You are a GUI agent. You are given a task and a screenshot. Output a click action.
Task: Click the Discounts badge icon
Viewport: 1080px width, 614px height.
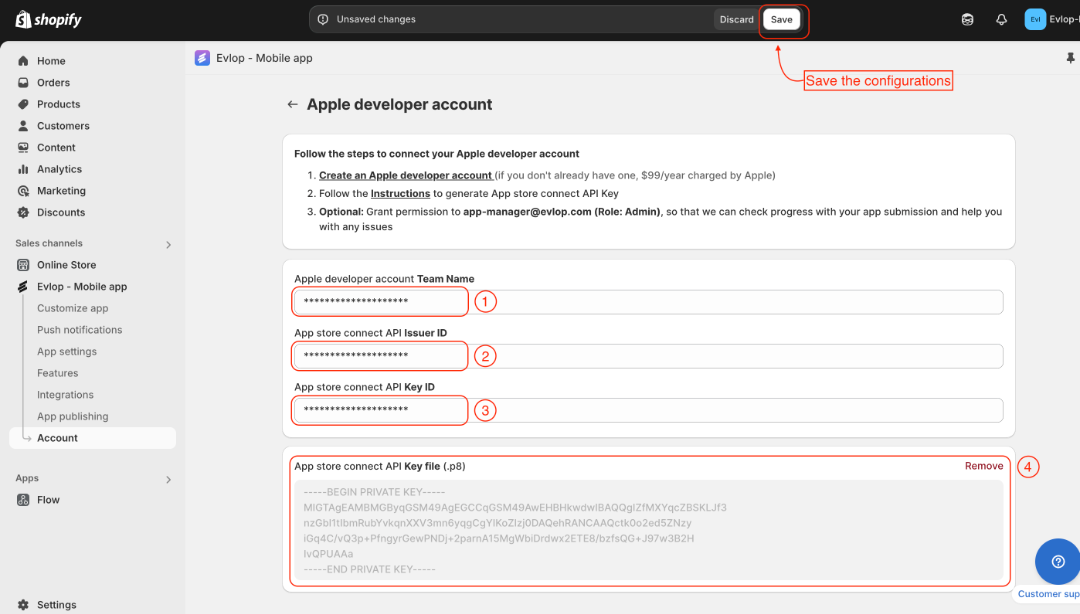pyautogui.click(x=23, y=212)
